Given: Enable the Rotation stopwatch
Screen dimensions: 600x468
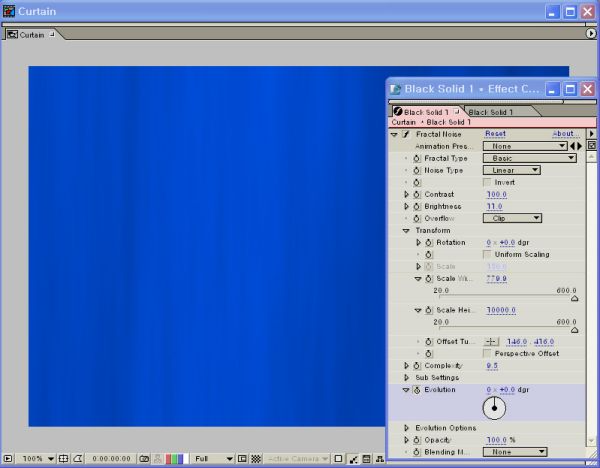Looking at the screenshot, I should (429, 243).
